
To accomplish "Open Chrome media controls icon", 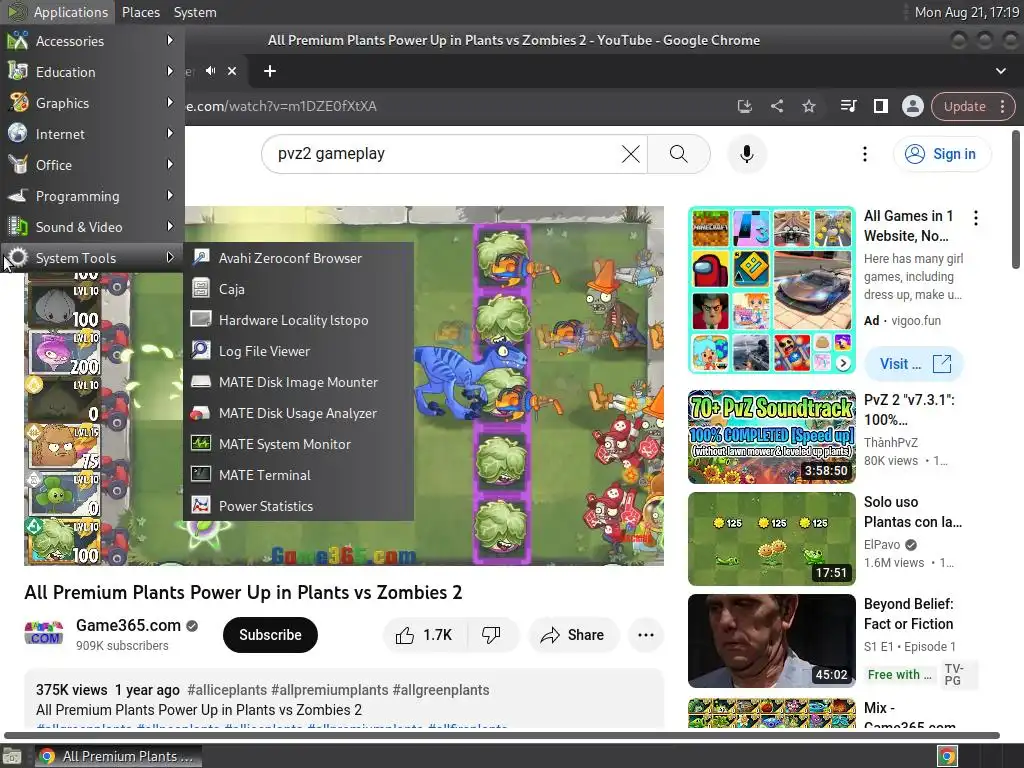I will 848,106.
